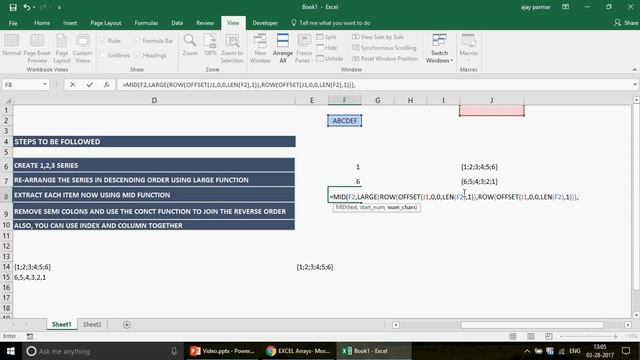This screenshot has height=360, width=640.
Task: Click the Share button
Action: click(626, 23)
